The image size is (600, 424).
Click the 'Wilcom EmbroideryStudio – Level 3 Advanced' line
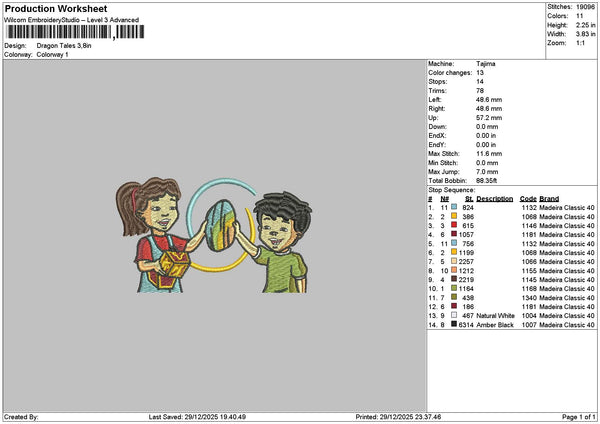click(72, 20)
